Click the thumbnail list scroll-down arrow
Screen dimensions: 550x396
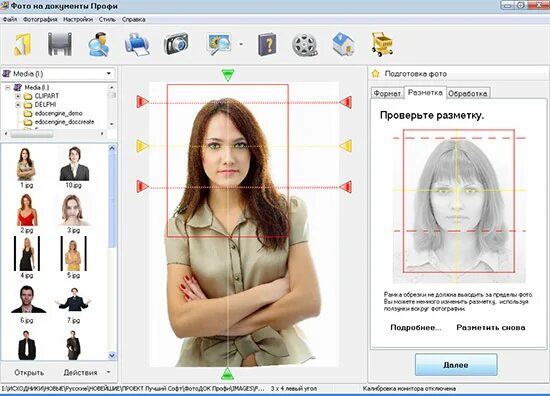click(112, 356)
